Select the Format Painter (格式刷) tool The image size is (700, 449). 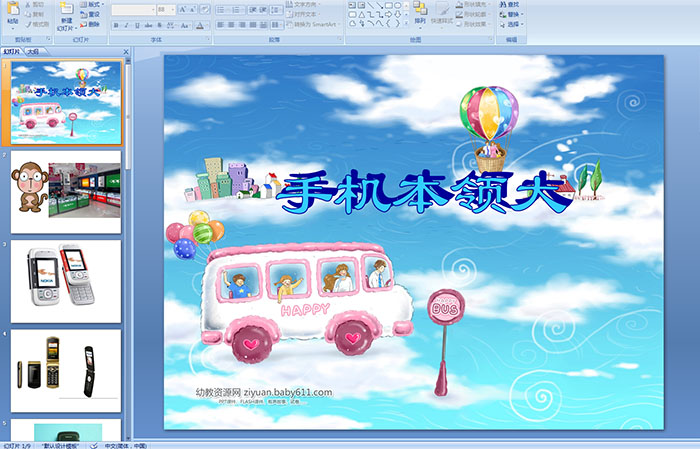[37, 24]
